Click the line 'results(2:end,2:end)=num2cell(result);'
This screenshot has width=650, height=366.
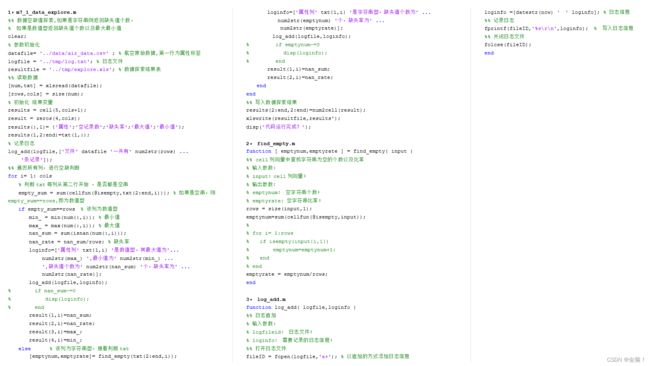point(306,110)
